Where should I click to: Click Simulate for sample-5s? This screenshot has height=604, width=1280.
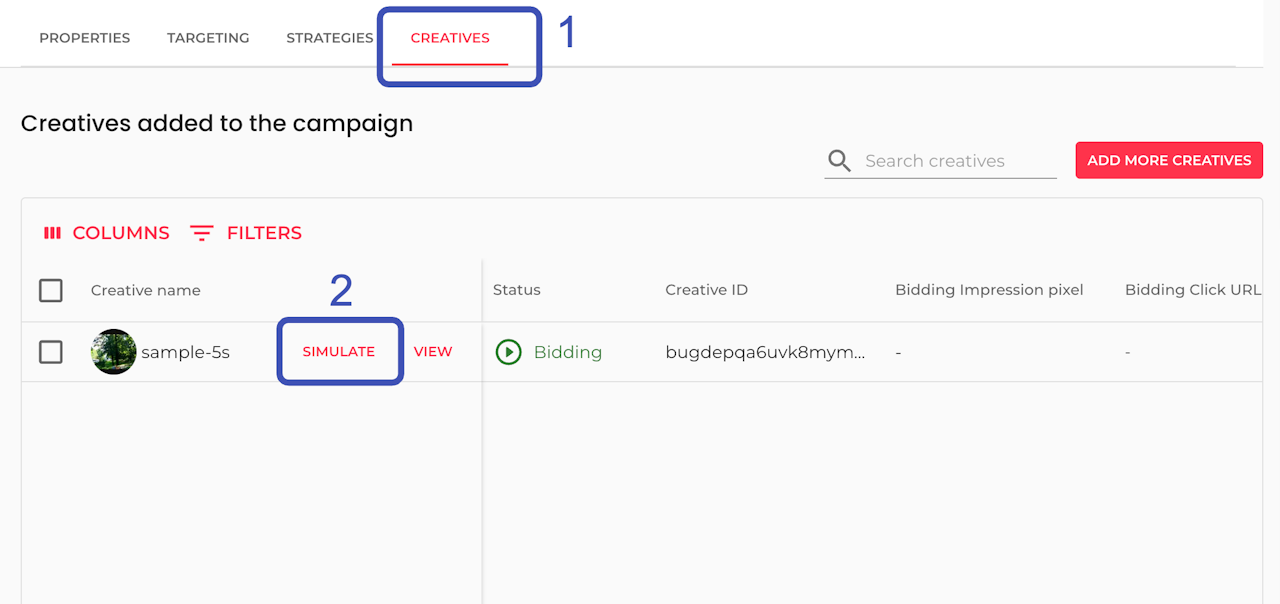point(339,352)
